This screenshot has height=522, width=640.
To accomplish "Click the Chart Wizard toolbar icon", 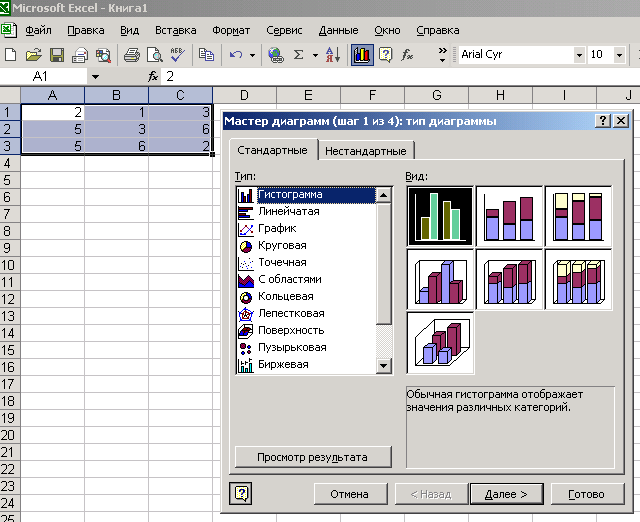I will 362,54.
